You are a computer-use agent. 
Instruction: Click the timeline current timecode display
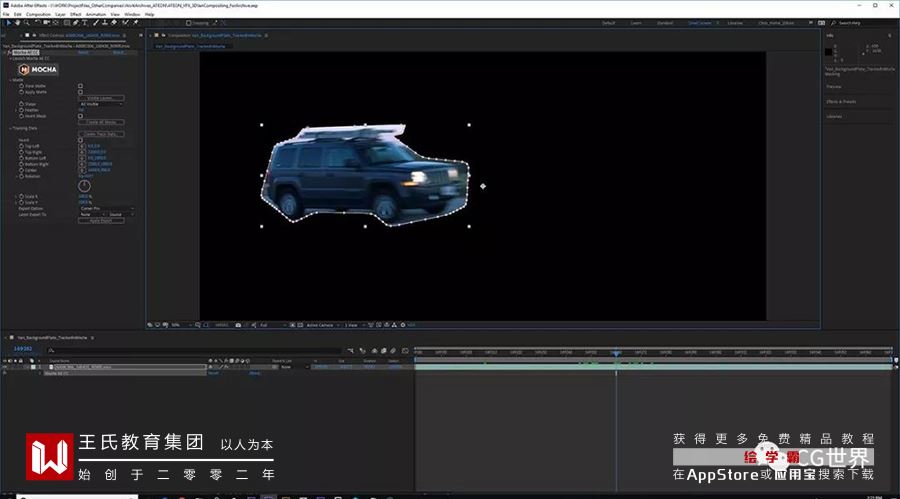(23, 349)
